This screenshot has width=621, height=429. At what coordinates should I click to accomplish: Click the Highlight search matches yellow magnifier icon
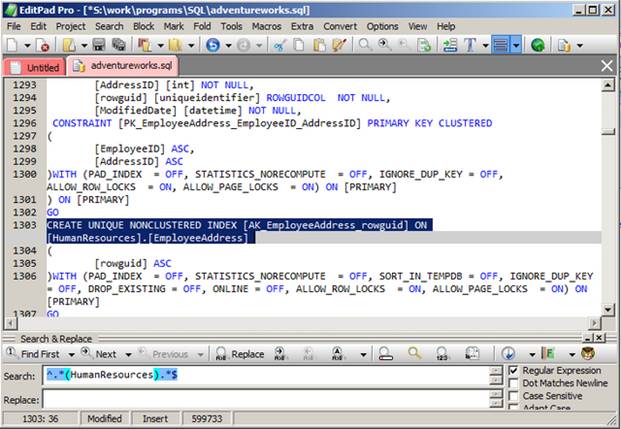click(415, 353)
